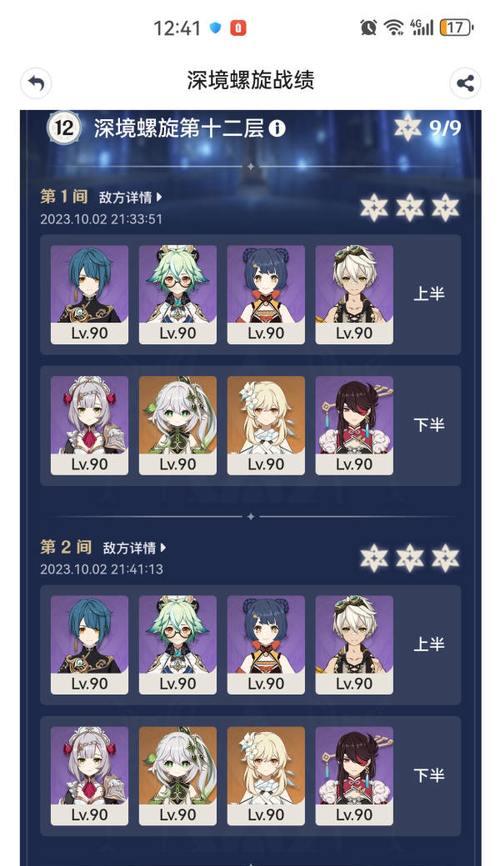
Task: Tap the share icon at top right
Action: coord(465,83)
